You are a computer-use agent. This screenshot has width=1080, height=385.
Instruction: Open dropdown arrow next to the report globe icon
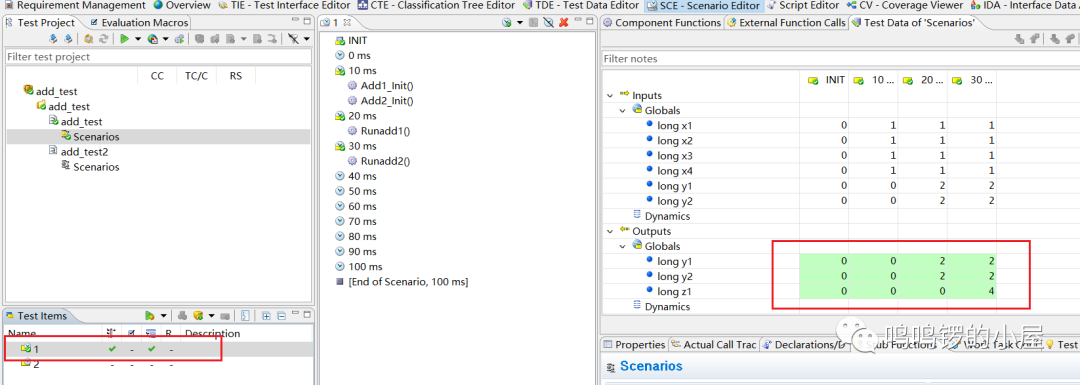[x=165, y=39]
